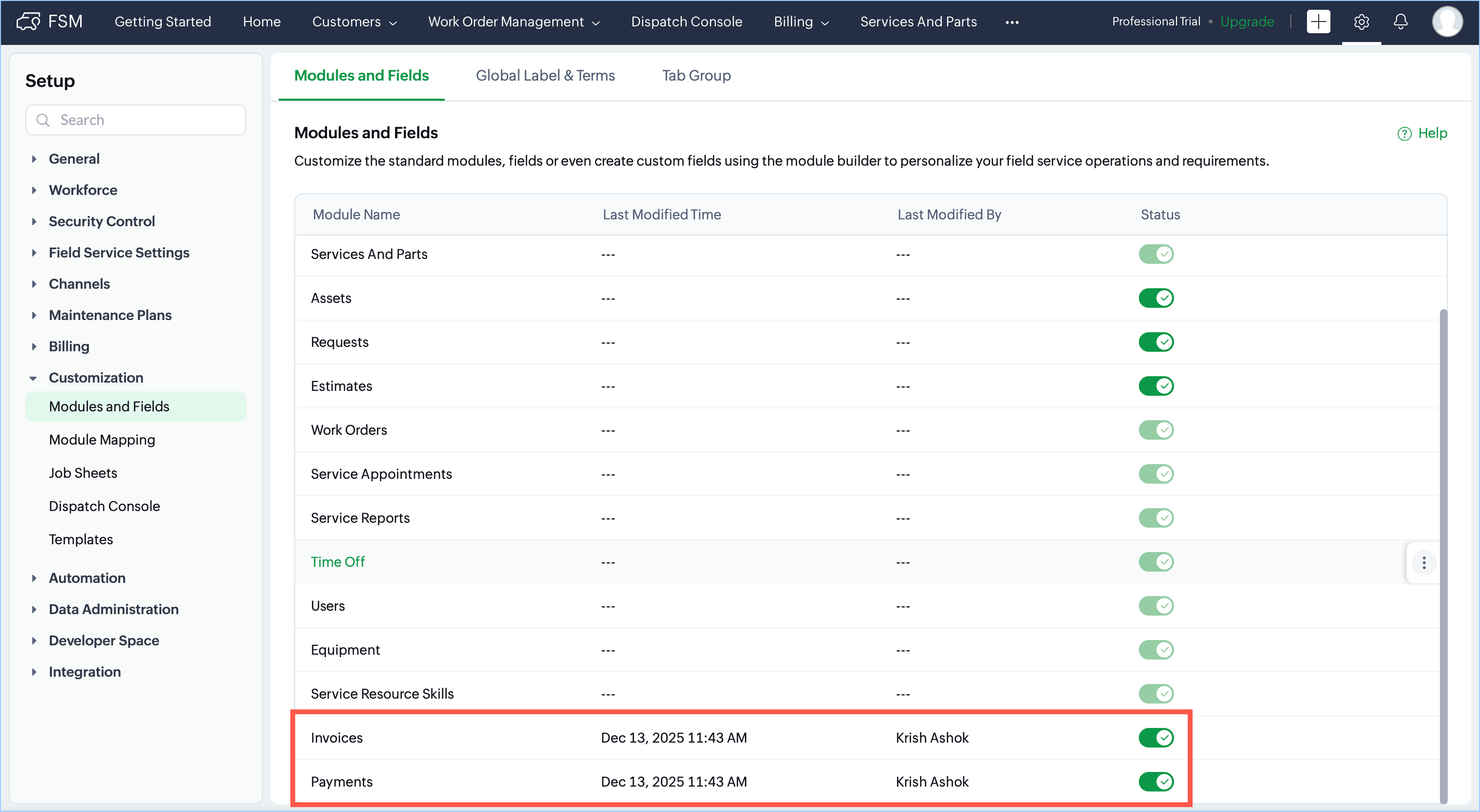Open the Customers dropdown menu

coord(354,22)
